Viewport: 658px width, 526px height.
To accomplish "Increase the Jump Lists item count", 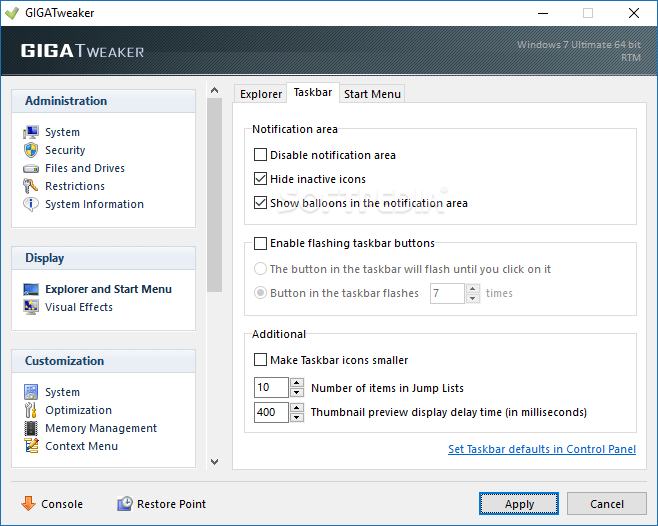I will [297, 382].
